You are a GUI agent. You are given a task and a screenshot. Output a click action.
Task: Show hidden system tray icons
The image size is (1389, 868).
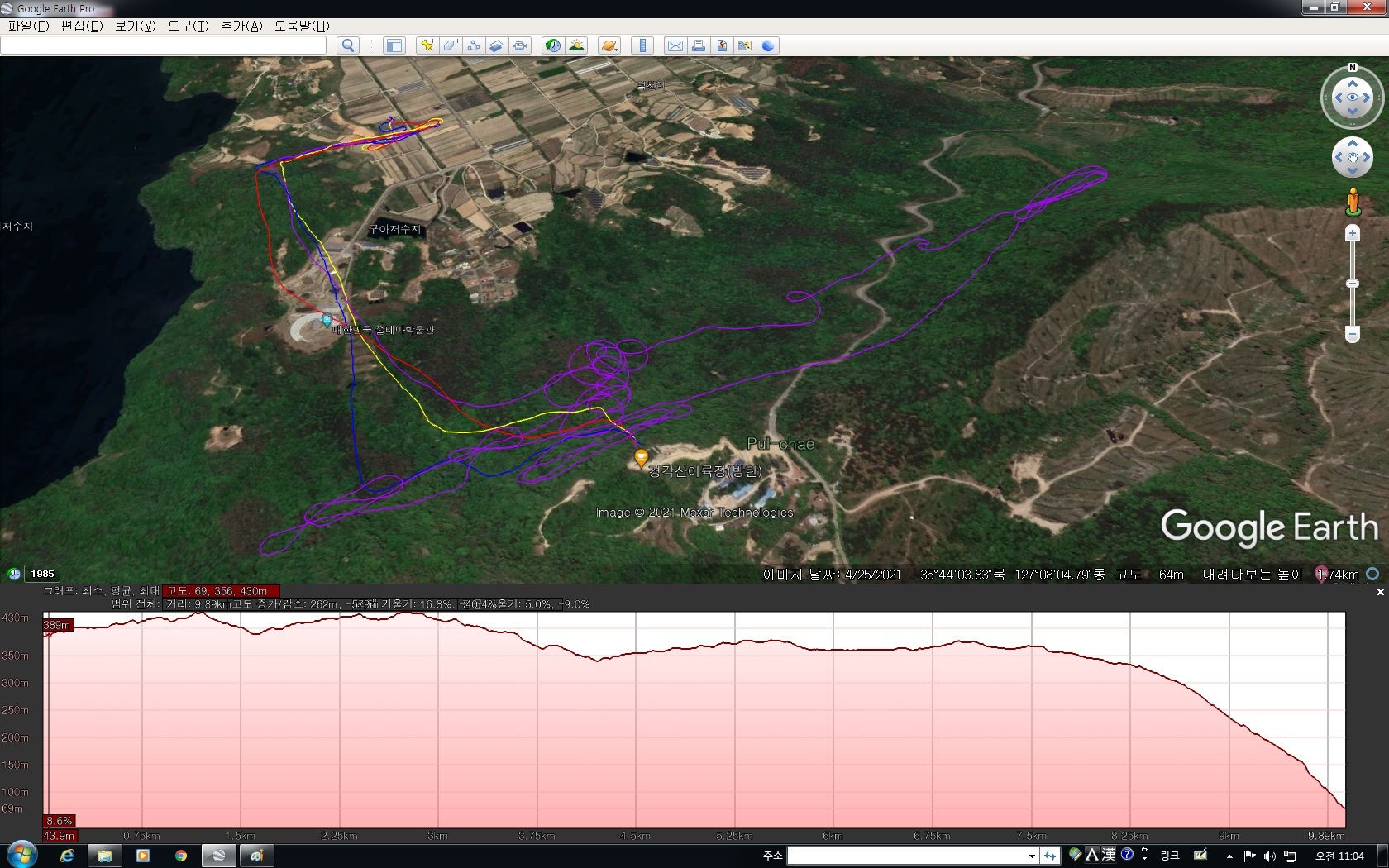(x=1229, y=856)
